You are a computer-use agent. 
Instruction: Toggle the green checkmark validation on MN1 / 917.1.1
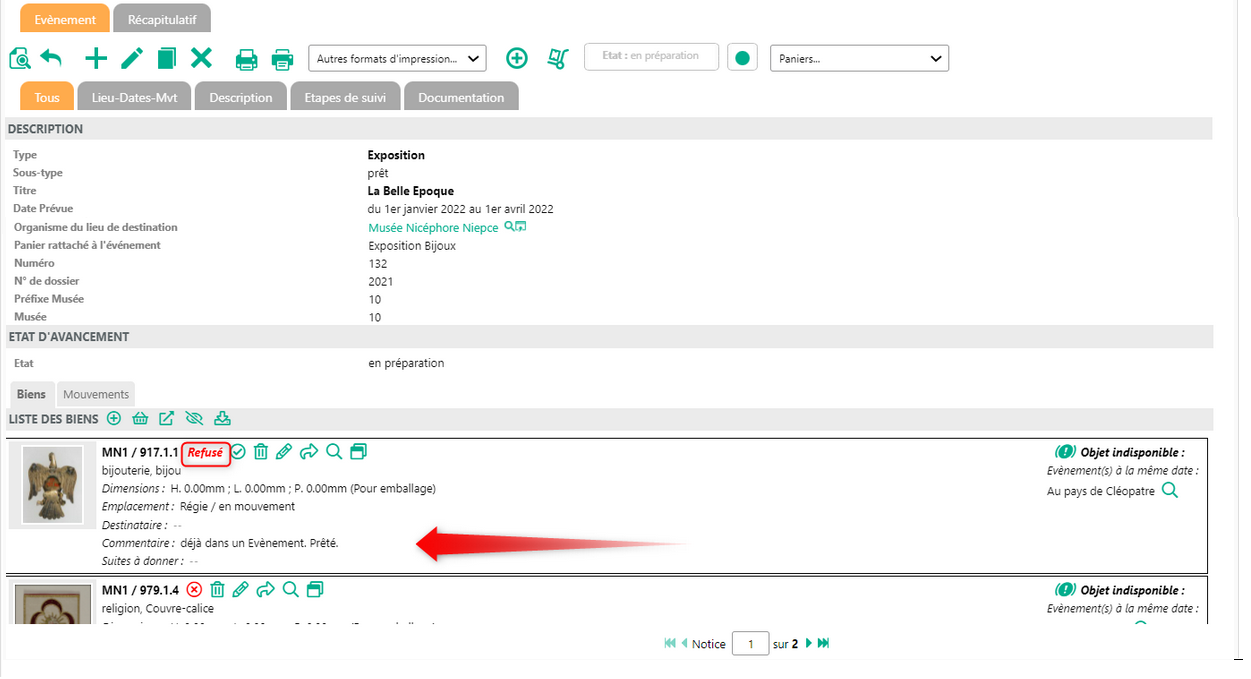[238, 452]
